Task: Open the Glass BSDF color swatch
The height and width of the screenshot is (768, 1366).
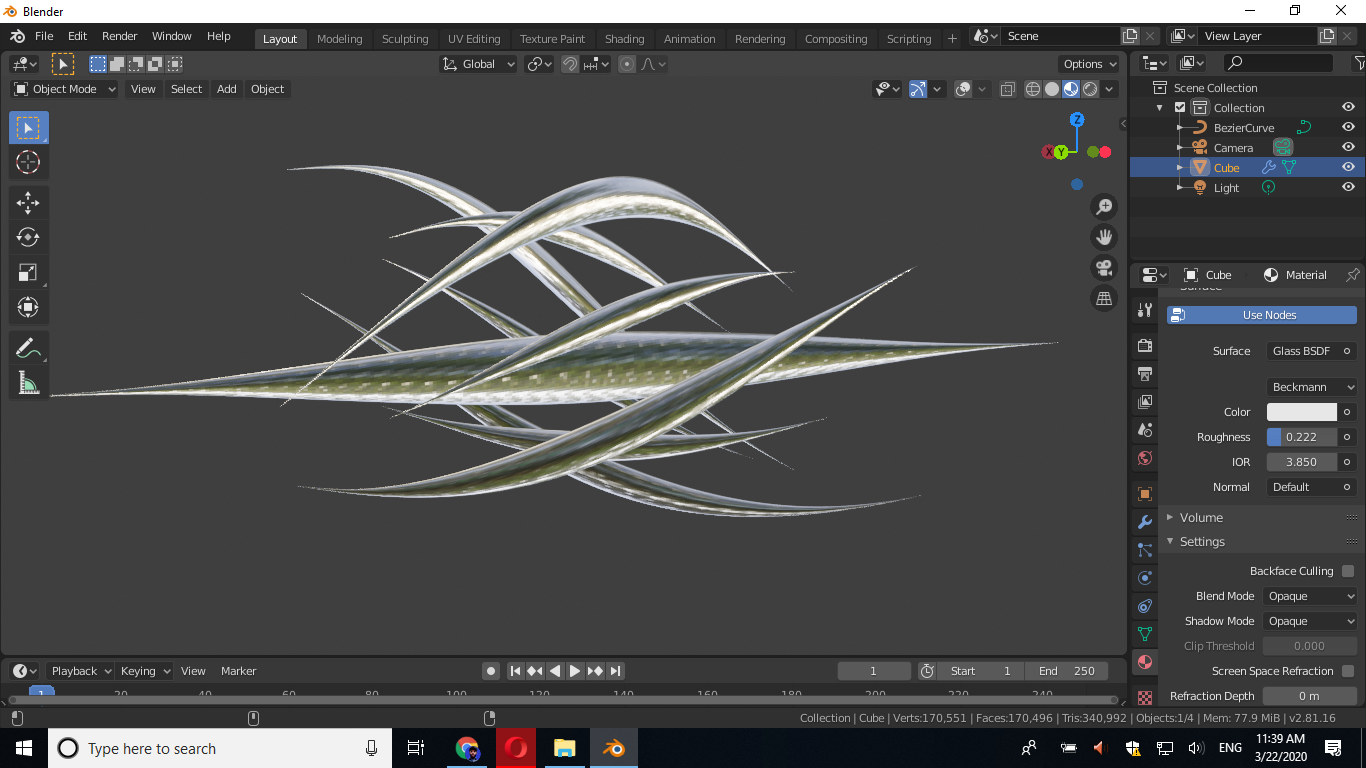Action: click(x=1301, y=411)
